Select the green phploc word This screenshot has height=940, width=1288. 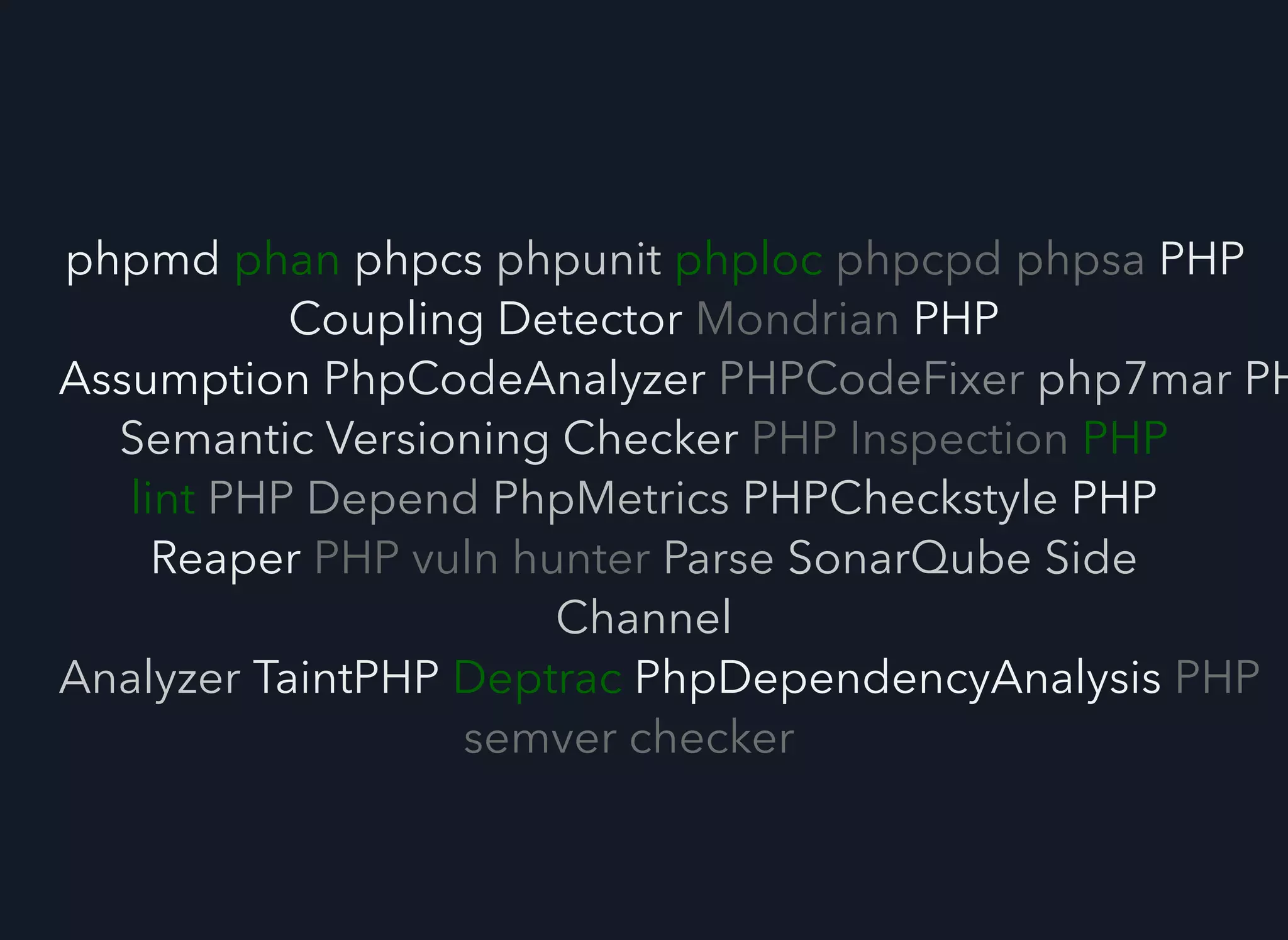click(749, 260)
